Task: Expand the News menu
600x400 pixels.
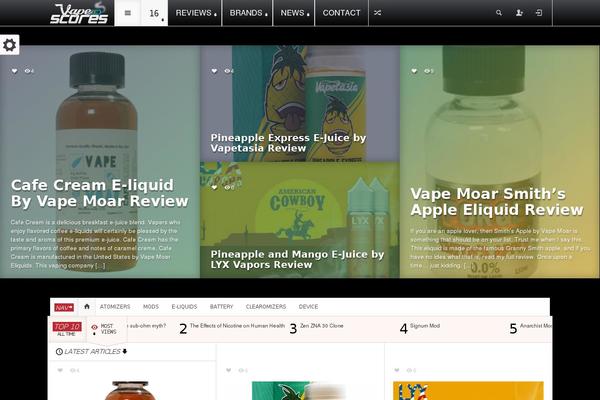Action: [294, 13]
